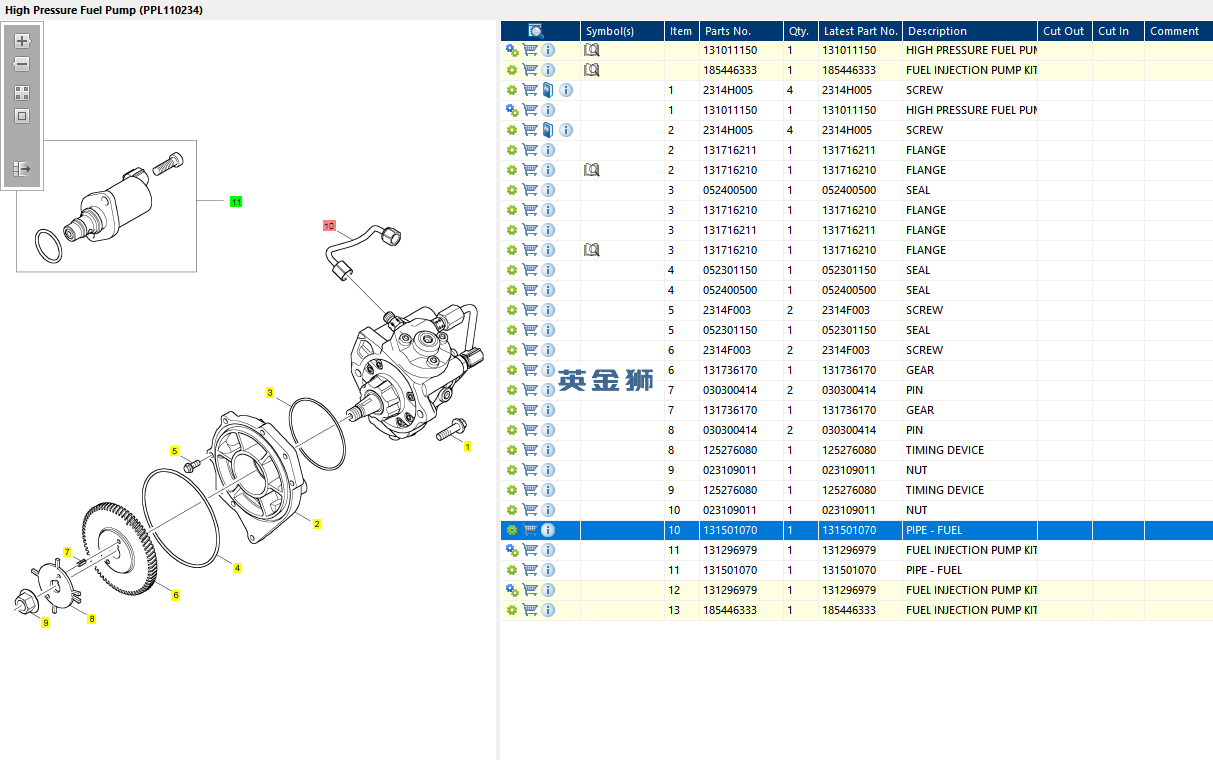Add item 11 FUEL INJECTION PUMP KIT to cart
Viewport: 1213px width, 760px height.
530,550
